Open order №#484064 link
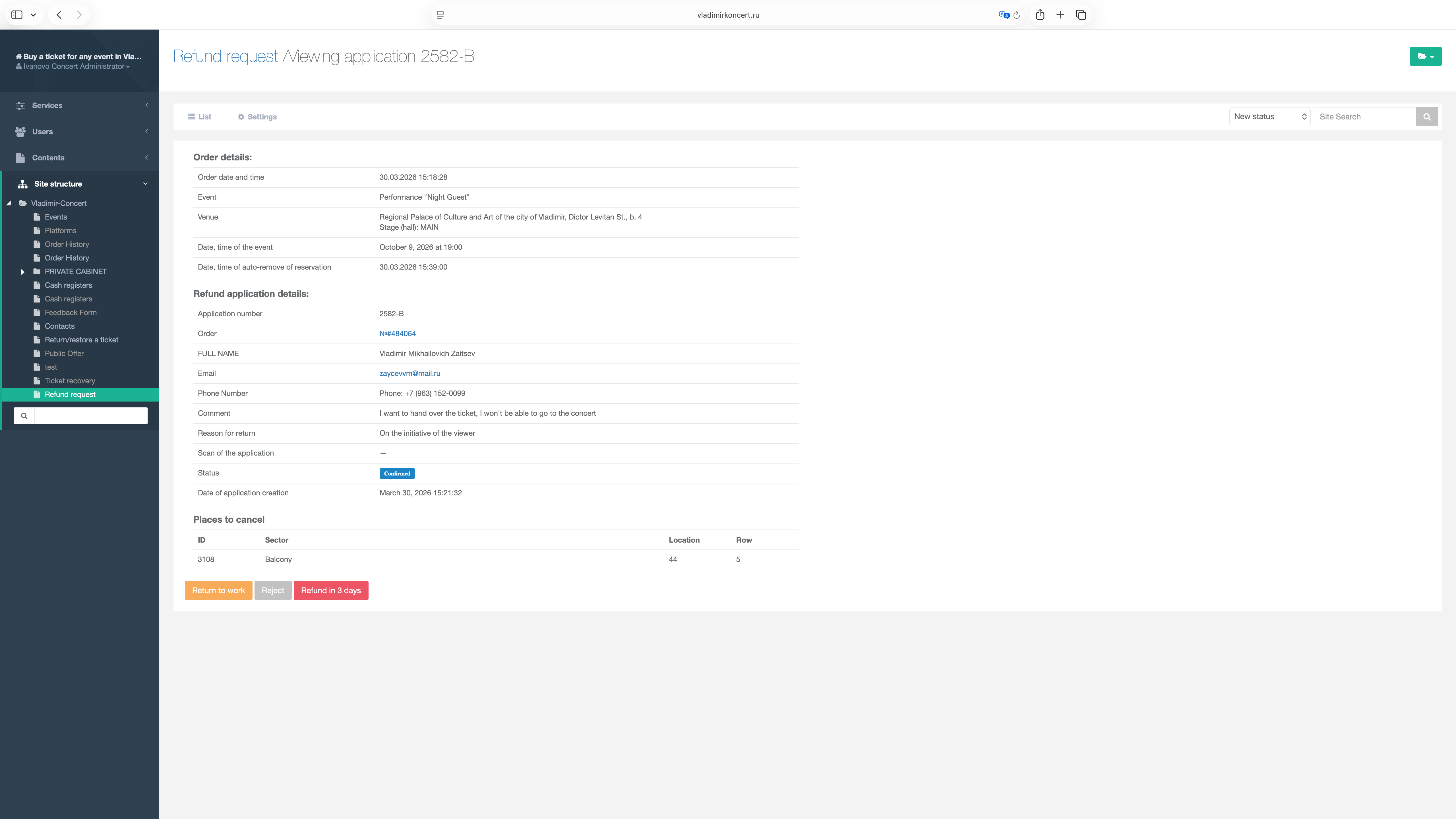The width and height of the screenshot is (1456, 819). [x=397, y=334]
